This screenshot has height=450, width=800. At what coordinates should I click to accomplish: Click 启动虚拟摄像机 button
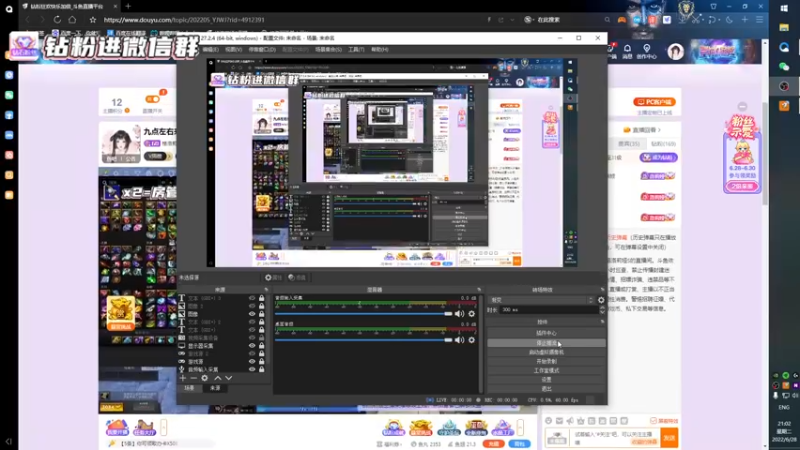tap(546, 352)
